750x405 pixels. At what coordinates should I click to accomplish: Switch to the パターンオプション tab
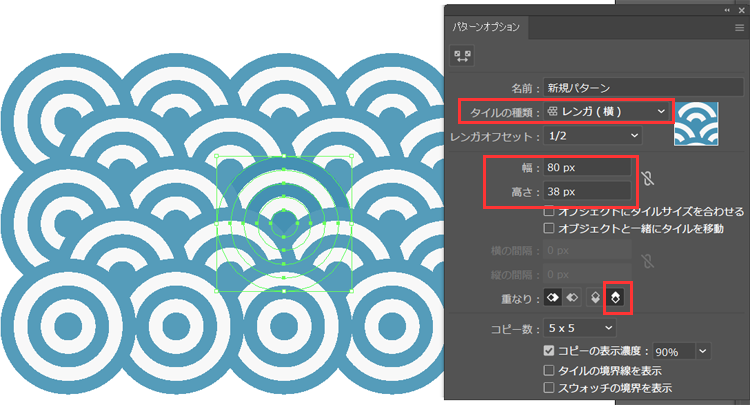click(x=486, y=27)
